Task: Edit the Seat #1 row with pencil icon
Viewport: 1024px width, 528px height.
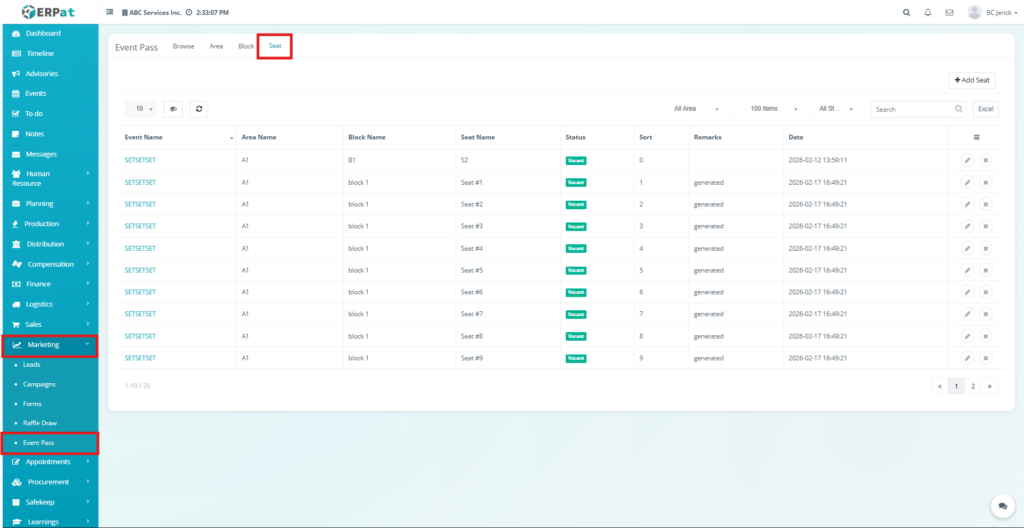Action: (967, 183)
